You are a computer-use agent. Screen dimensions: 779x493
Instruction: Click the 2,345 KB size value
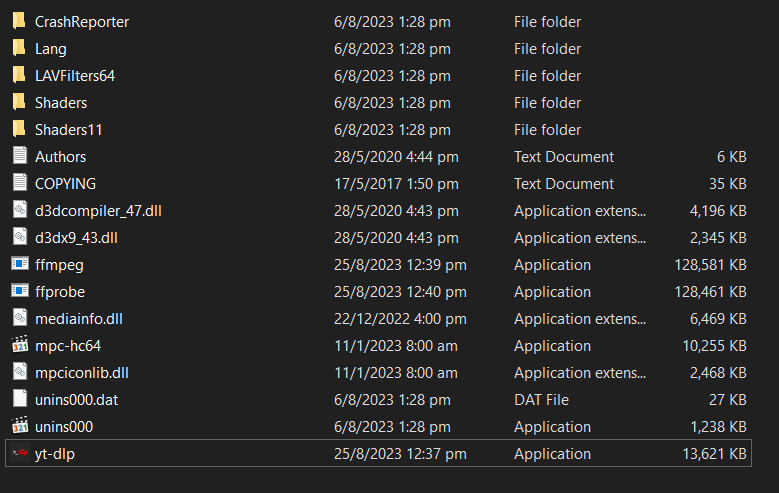tap(718, 238)
